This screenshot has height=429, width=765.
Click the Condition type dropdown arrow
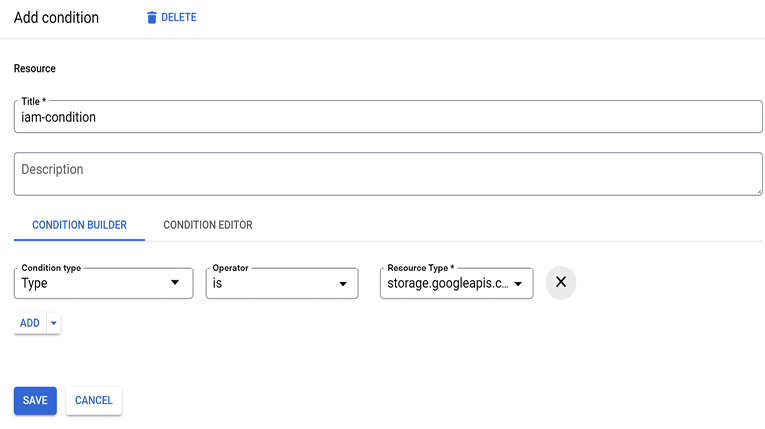tap(175, 283)
